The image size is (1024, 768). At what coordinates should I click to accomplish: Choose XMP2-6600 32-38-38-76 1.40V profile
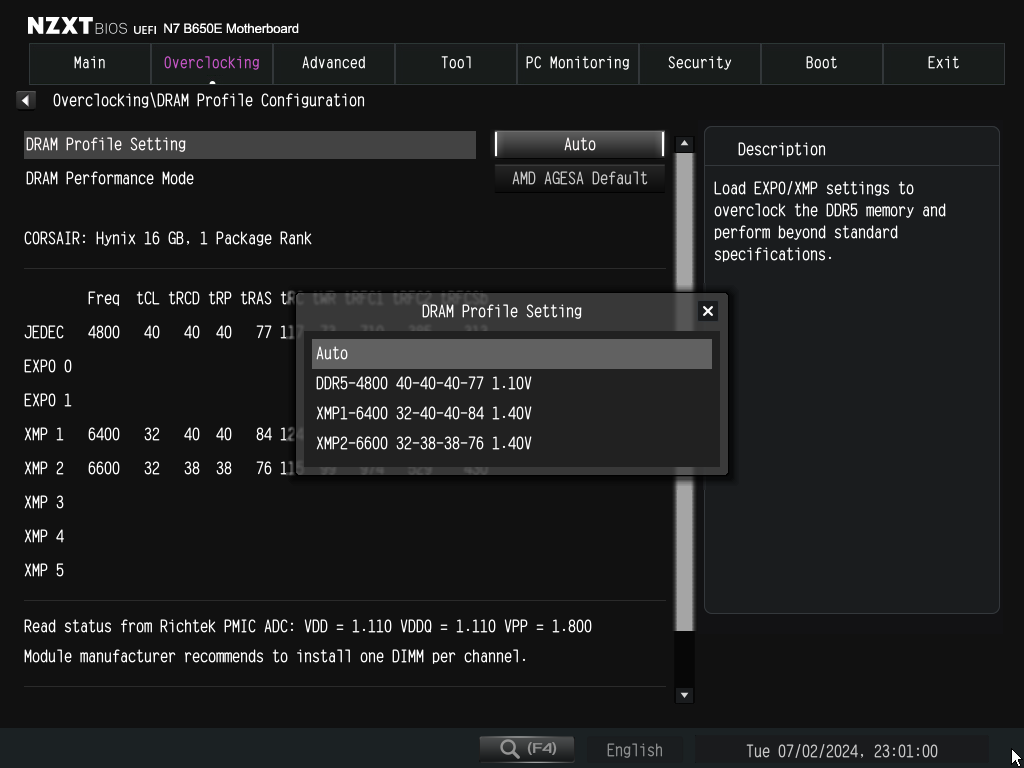pyautogui.click(x=511, y=443)
